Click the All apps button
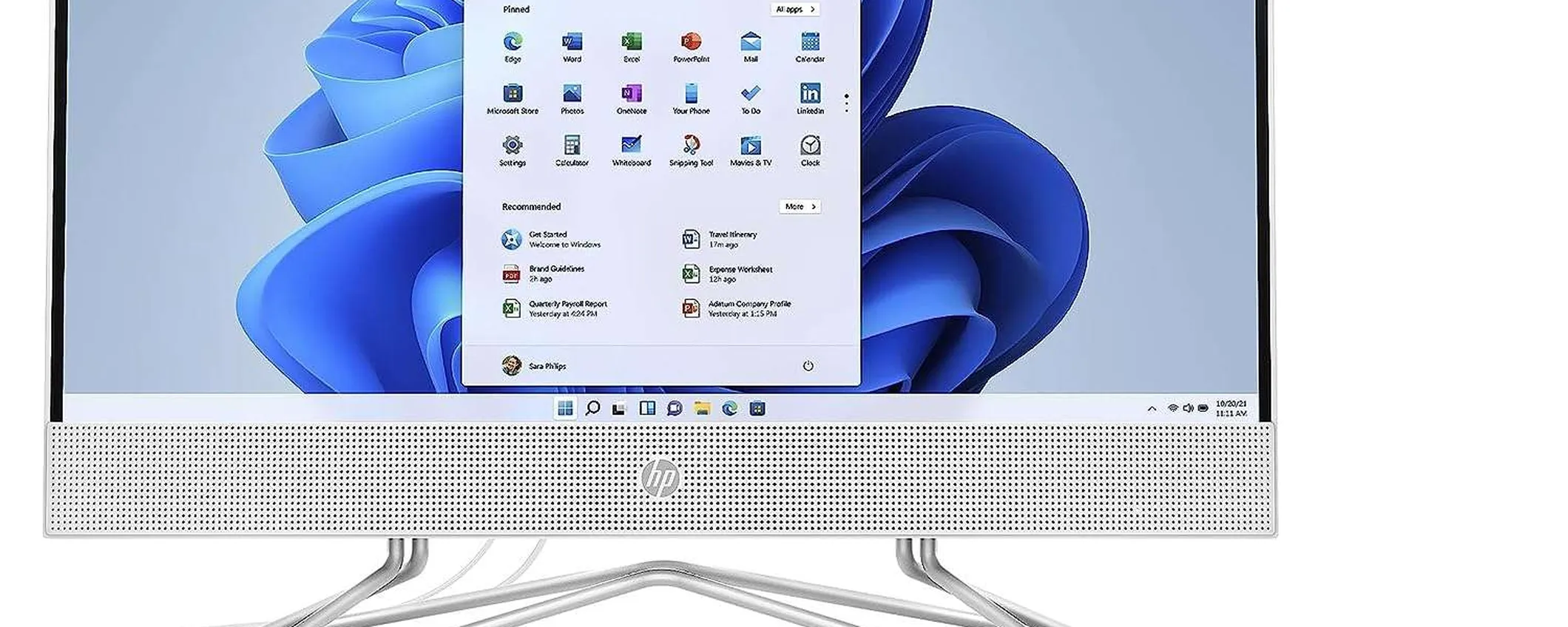 795,10
